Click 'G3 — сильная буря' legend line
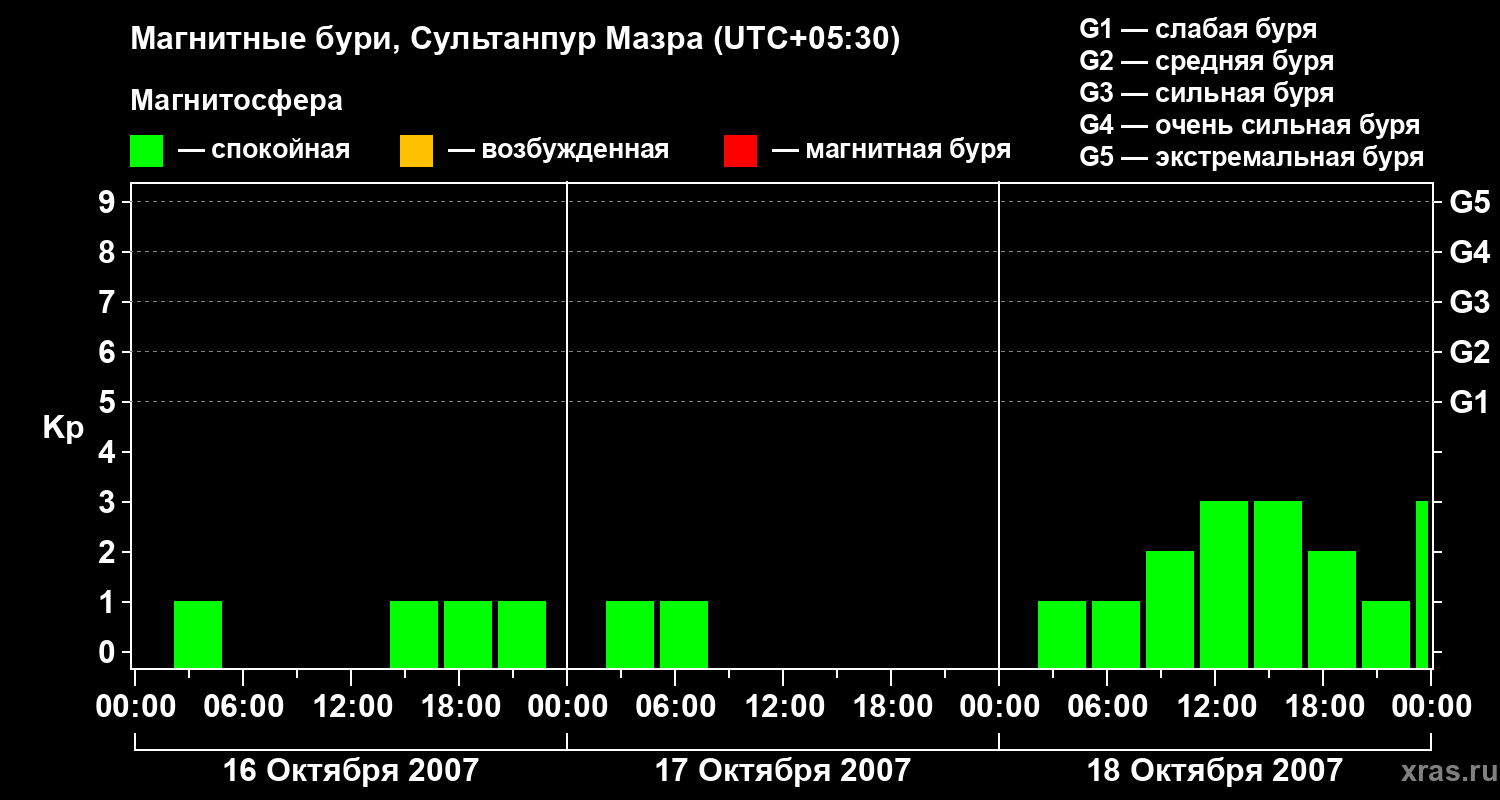1500x800 pixels. pos(1206,93)
